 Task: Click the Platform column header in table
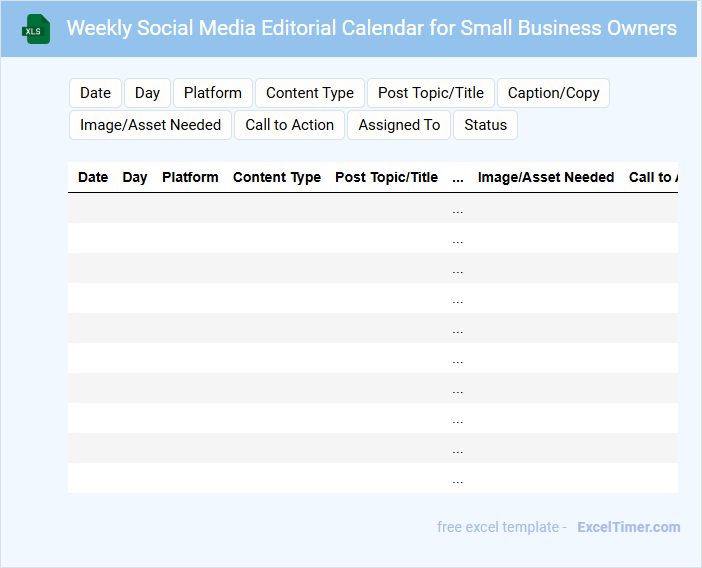(190, 177)
